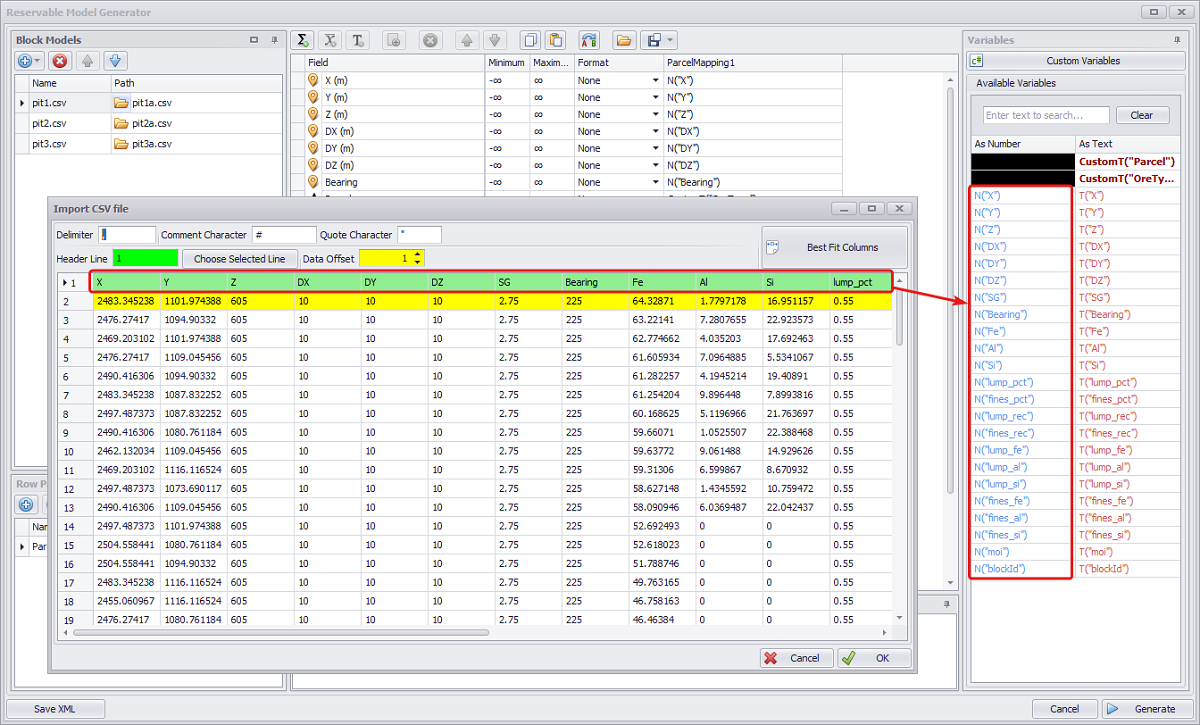Click the blue move down arrow icon
The width and height of the screenshot is (1200, 725).
(x=115, y=61)
